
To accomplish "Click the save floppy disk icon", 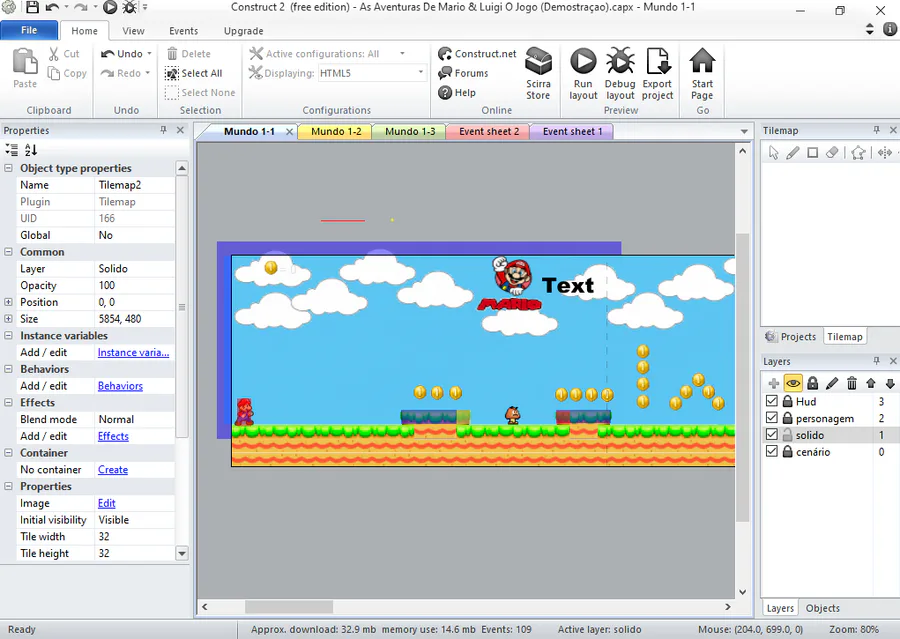I will coord(32,7).
